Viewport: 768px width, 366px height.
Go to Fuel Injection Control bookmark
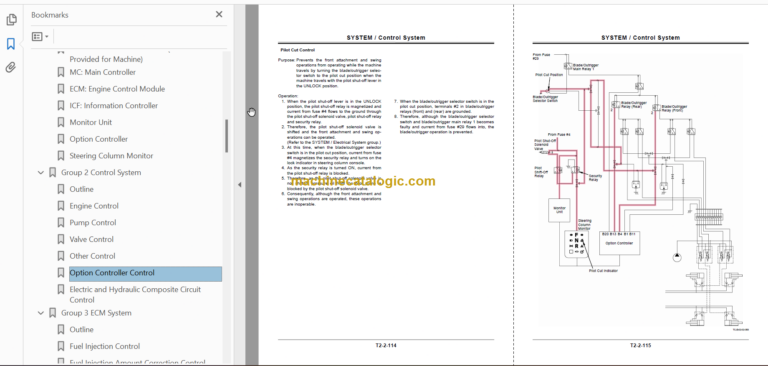[105, 346]
